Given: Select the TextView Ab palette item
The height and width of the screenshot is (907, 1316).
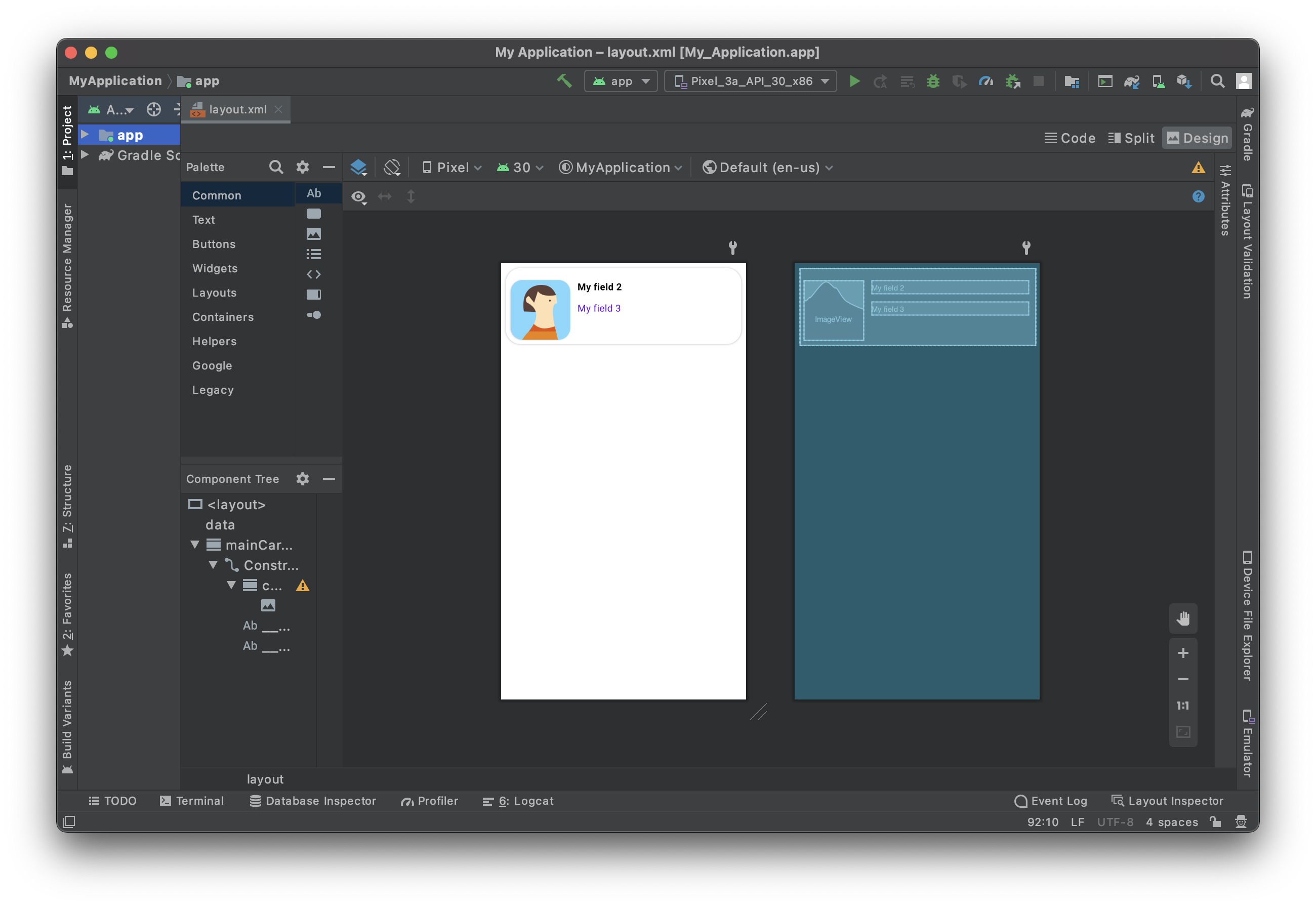Looking at the screenshot, I should 314,193.
